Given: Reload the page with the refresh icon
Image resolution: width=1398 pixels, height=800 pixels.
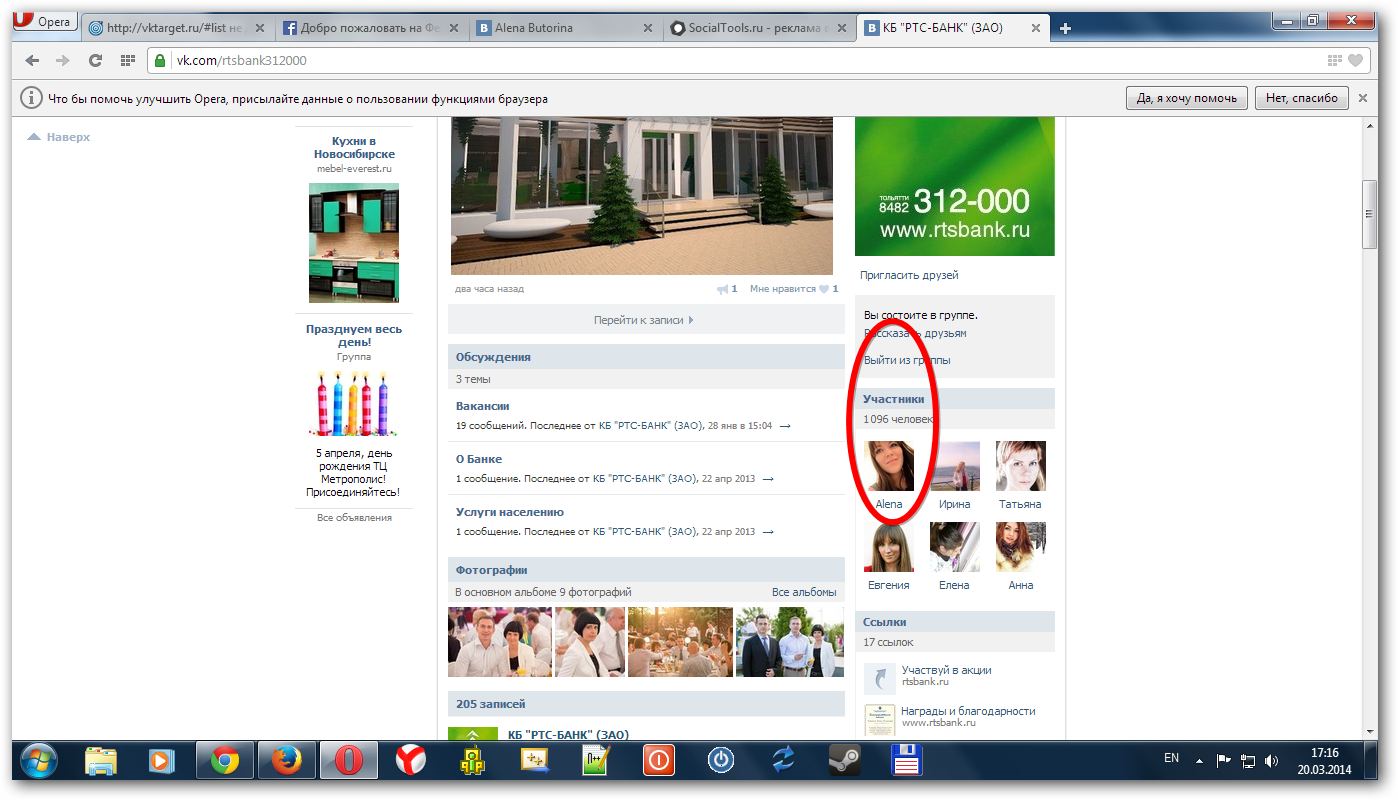Looking at the screenshot, I should [x=95, y=60].
